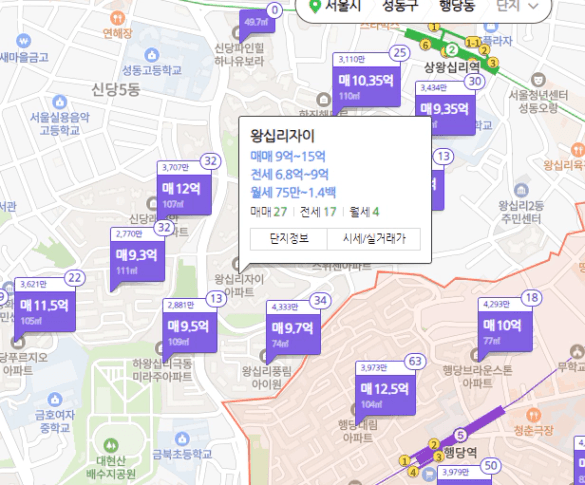Image resolution: width=585 pixels, height=485 pixels.
Task: Click listing count badge 18
Action: coord(532,298)
